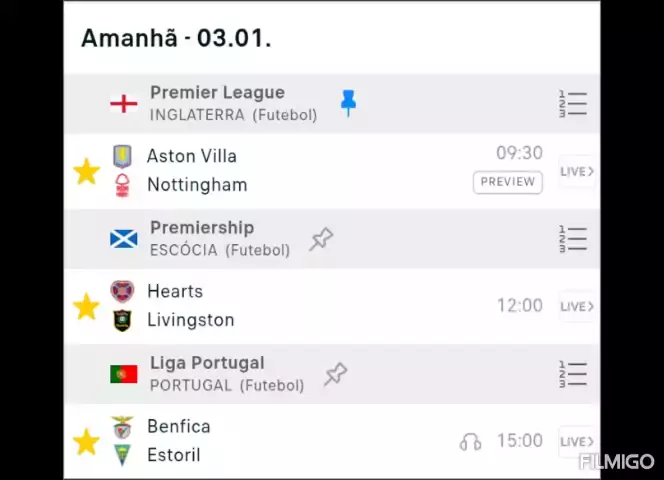Screen dimensions: 664x480
Task: Open PREVIEW for Aston Villa match
Action: coord(507,182)
